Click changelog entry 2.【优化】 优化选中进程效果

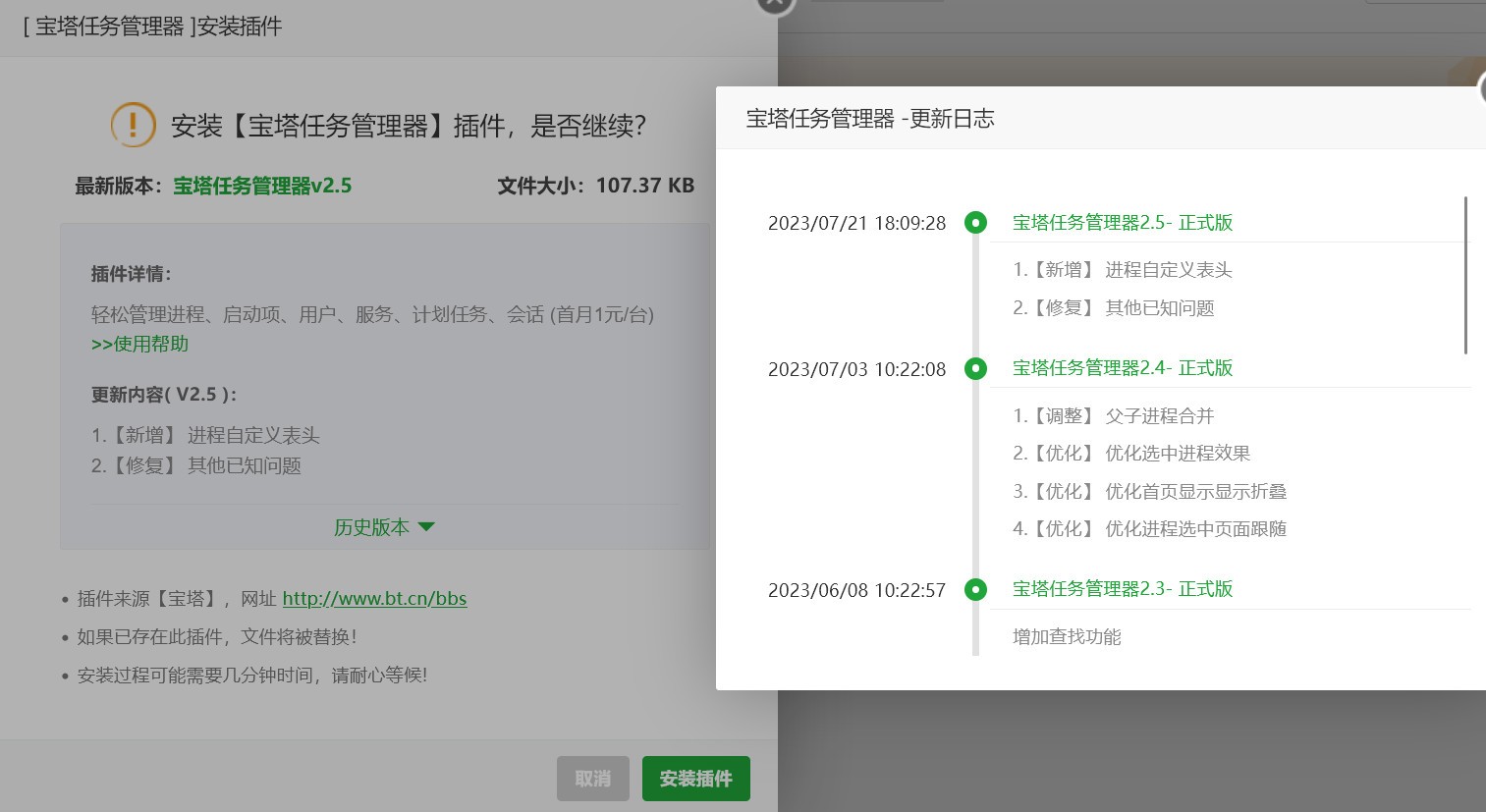(1131, 454)
